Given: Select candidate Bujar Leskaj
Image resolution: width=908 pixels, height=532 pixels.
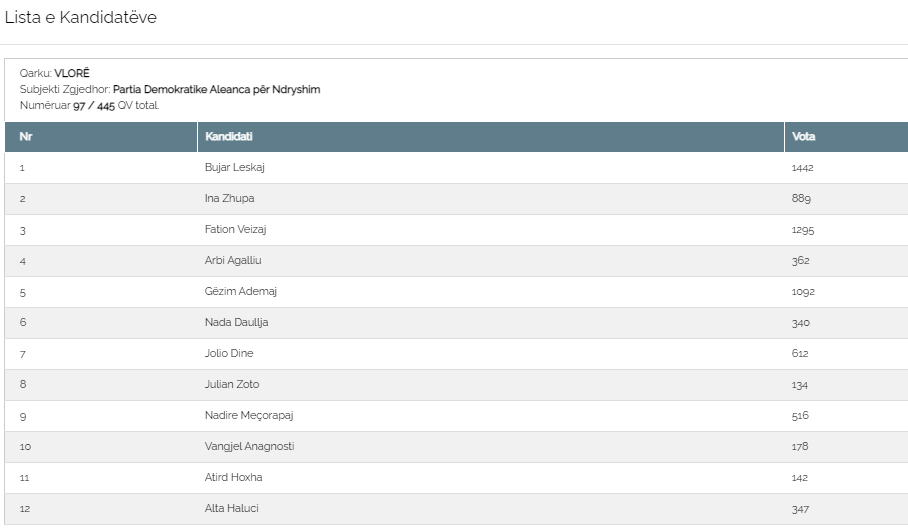Looking at the screenshot, I should click(x=235, y=167).
